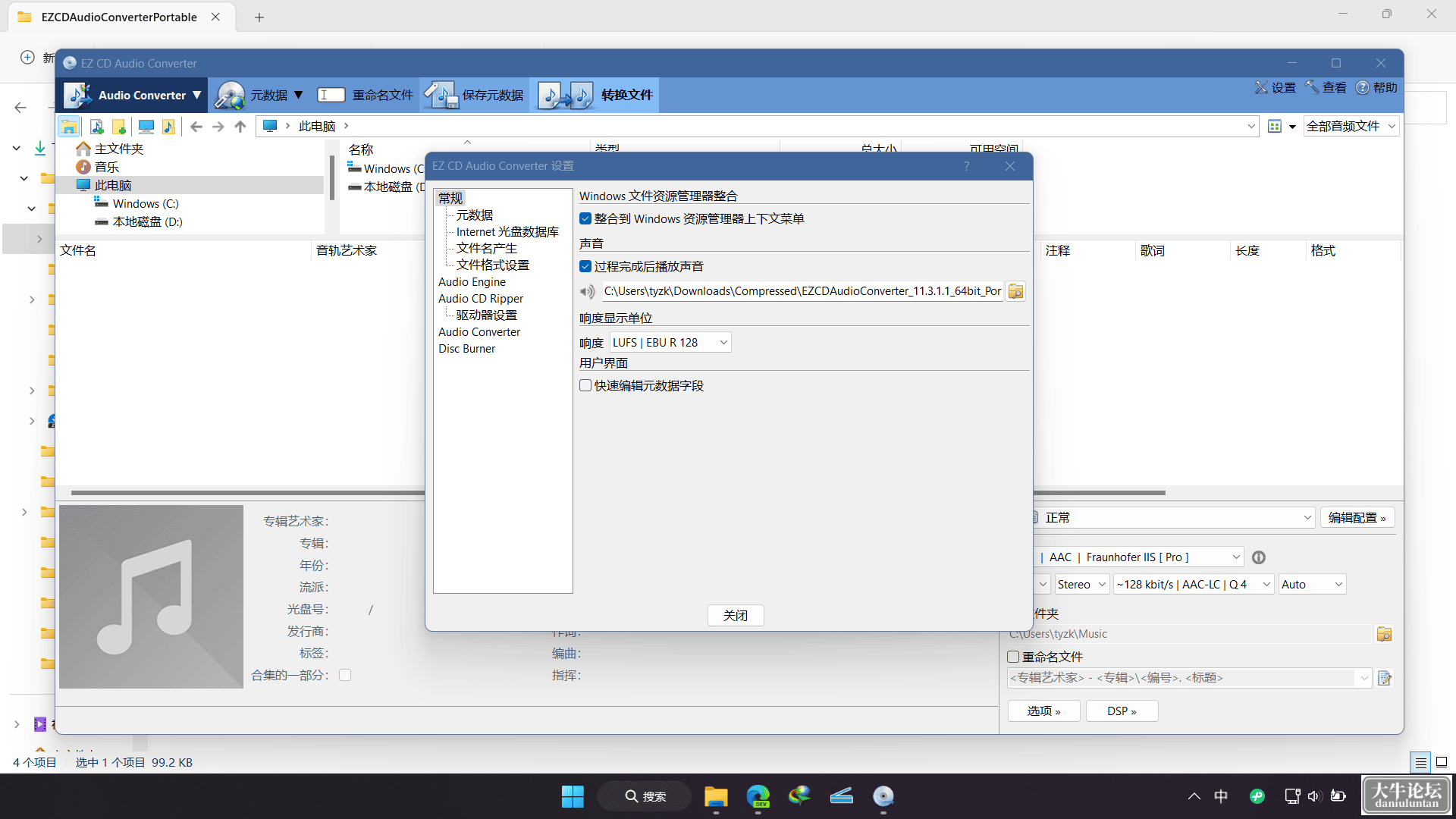Open the 全部音频文件 filter dropdown

1351,127
